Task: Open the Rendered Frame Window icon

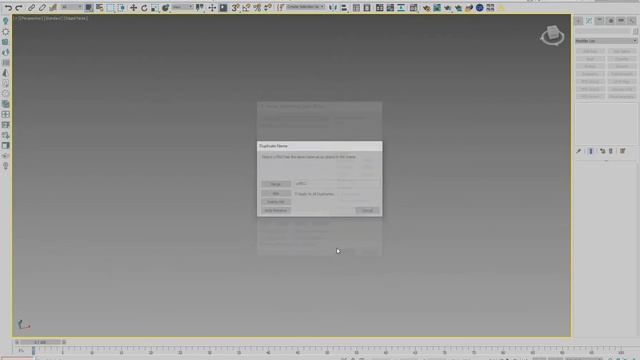Action: 437,8
